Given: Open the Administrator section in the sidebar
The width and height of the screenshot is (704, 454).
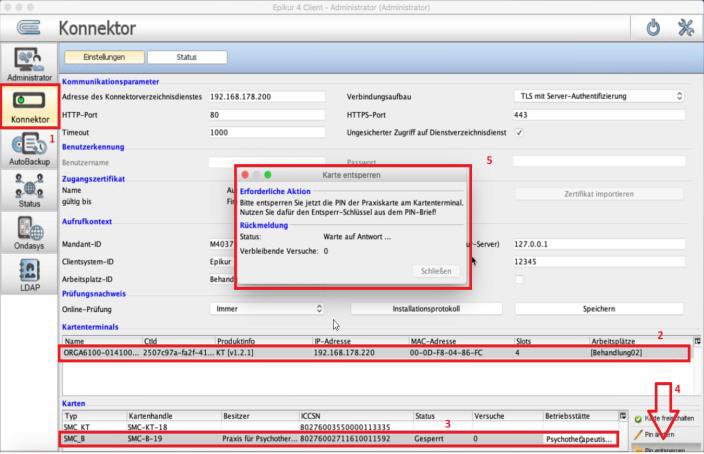Looking at the screenshot, I should [x=29, y=64].
